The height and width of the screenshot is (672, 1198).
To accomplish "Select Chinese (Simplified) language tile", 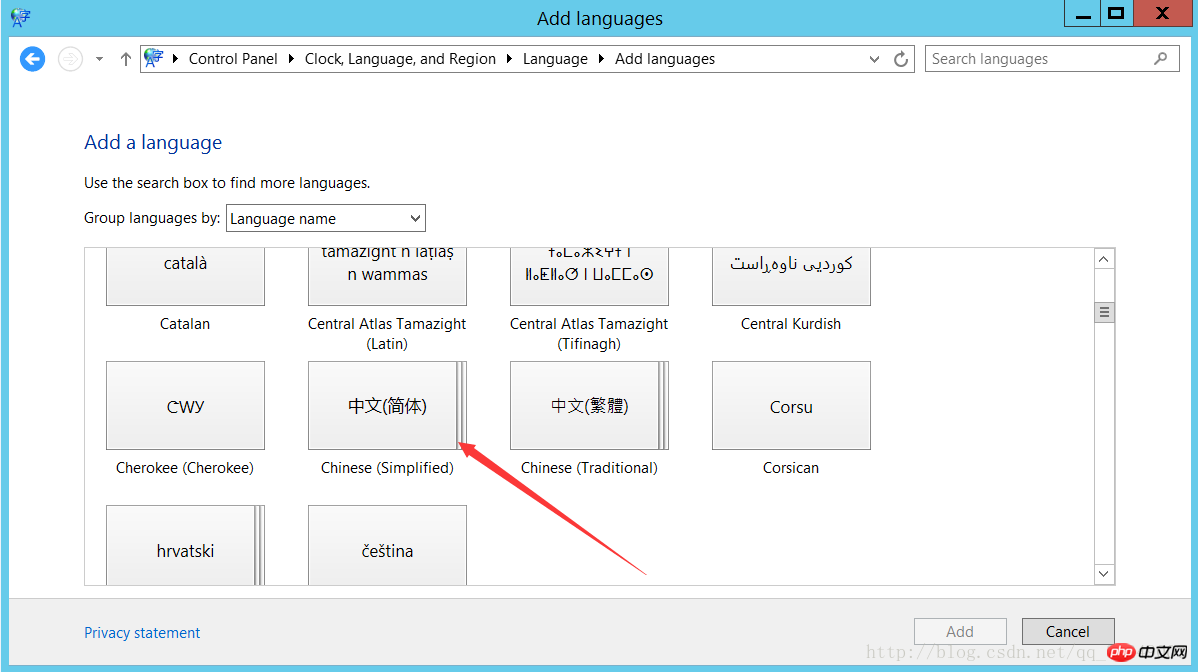I will point(387,405).
